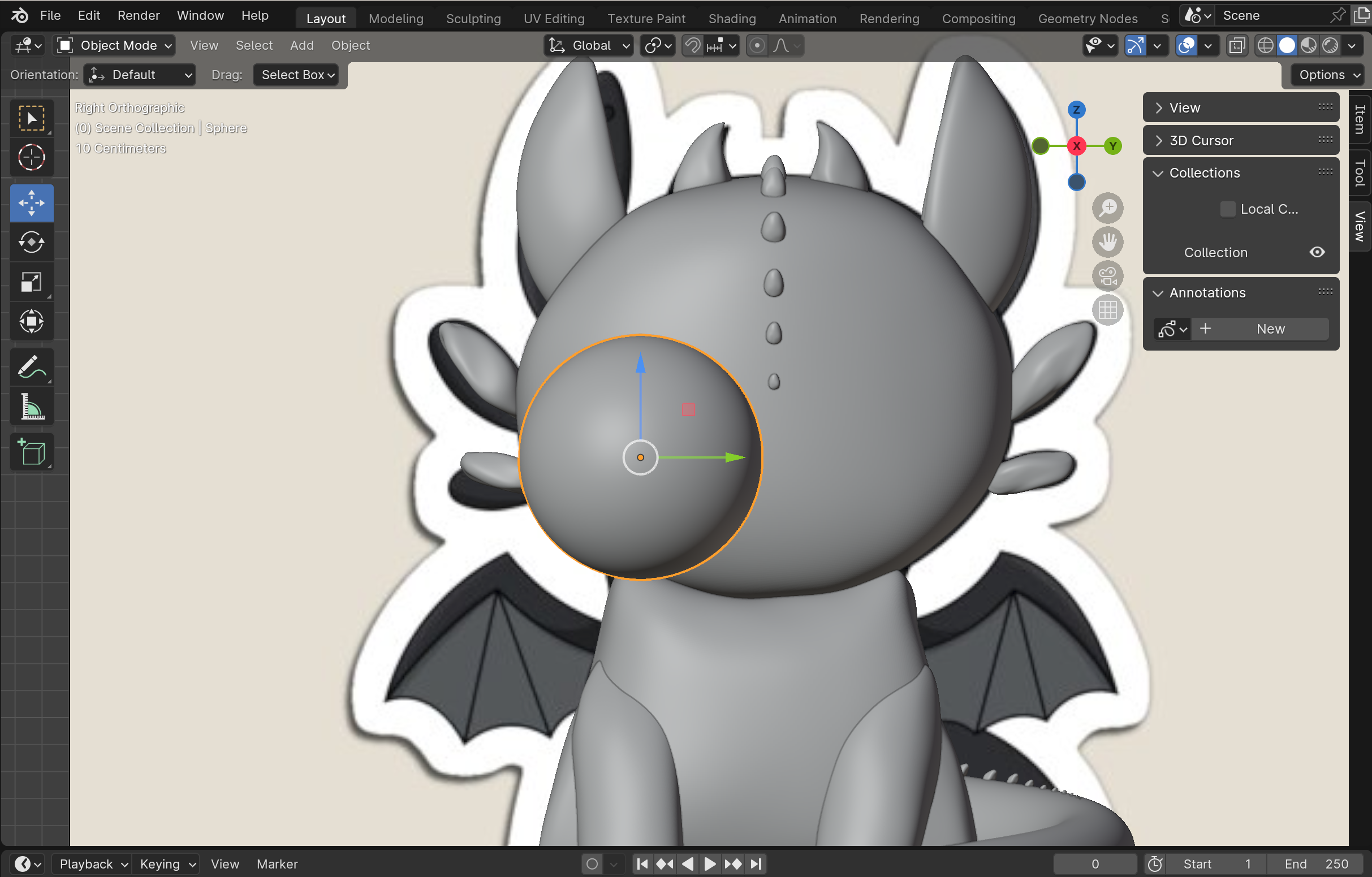Image resolution: width=1372 pixels, height=877 pixels.
Task: Hide Collection using eye icon
Action: point(1317,252)
